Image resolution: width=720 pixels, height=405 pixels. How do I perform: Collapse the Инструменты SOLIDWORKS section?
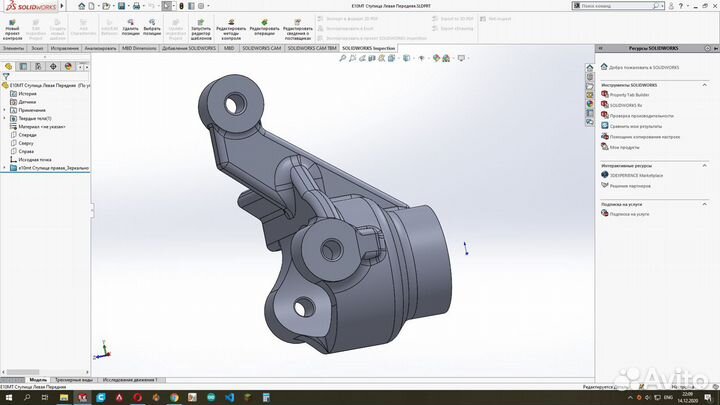click(705, 84)
